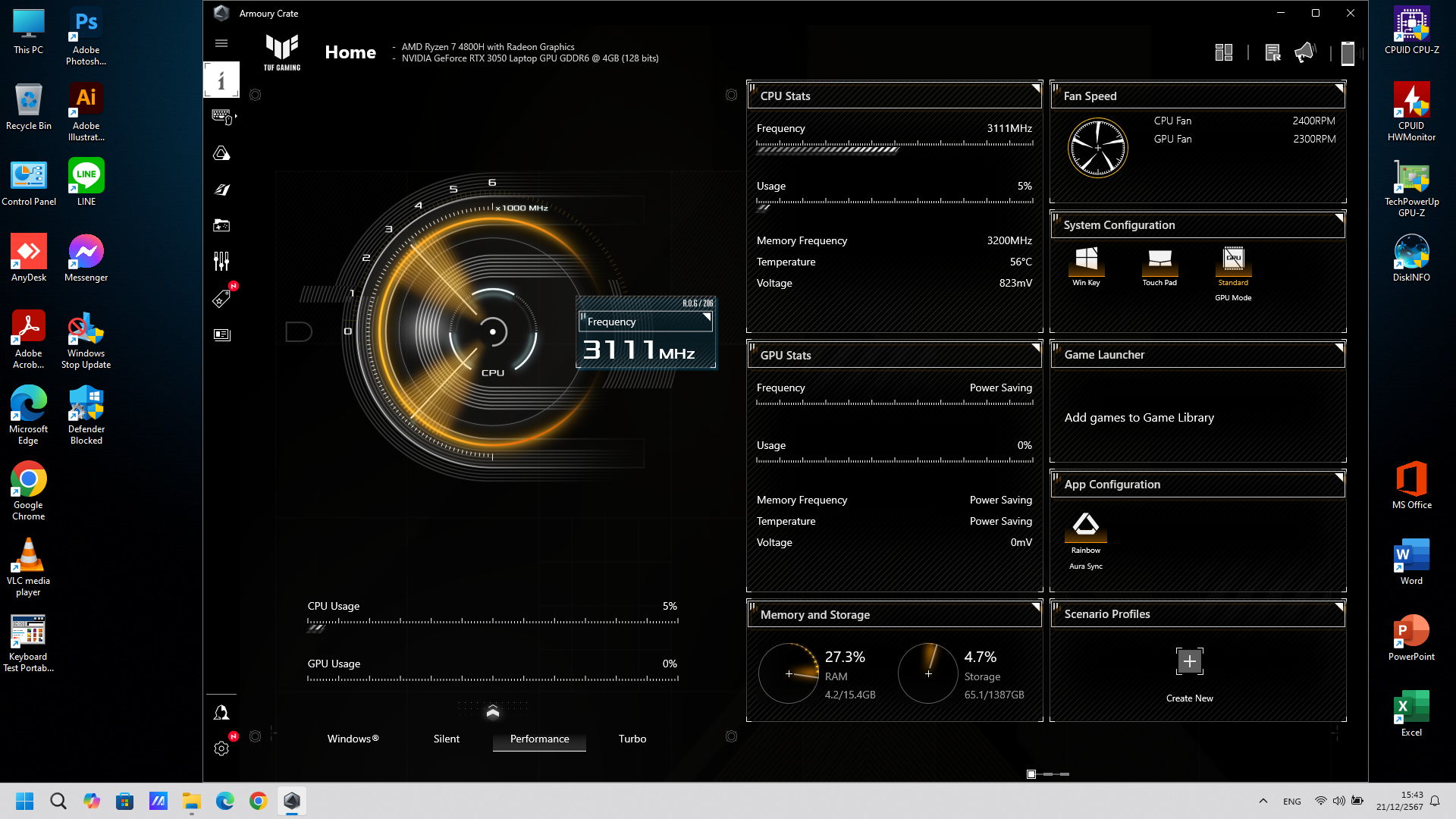Click the 3200MHz Memory Frequency value
1456x819 pixels.
point(1009,240)
